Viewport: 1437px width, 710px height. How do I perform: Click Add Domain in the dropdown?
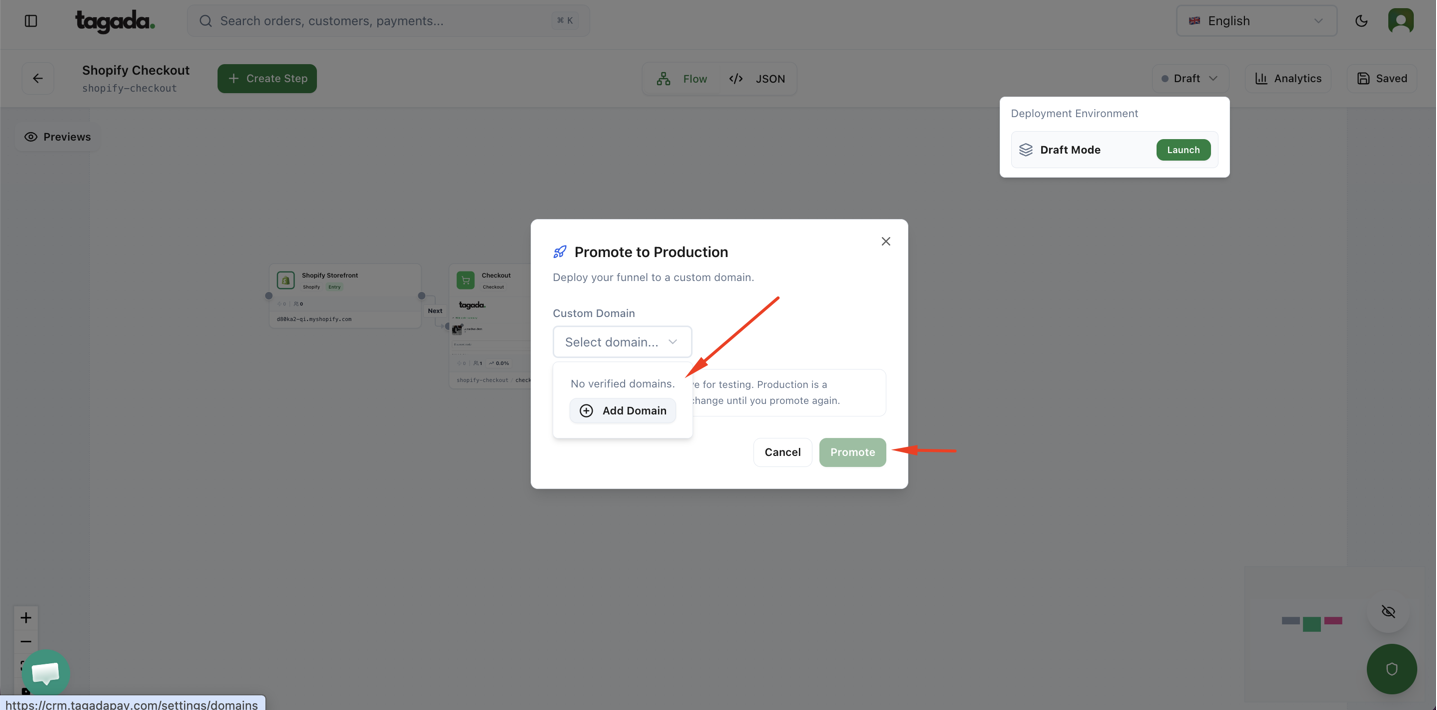click(623, 411)
